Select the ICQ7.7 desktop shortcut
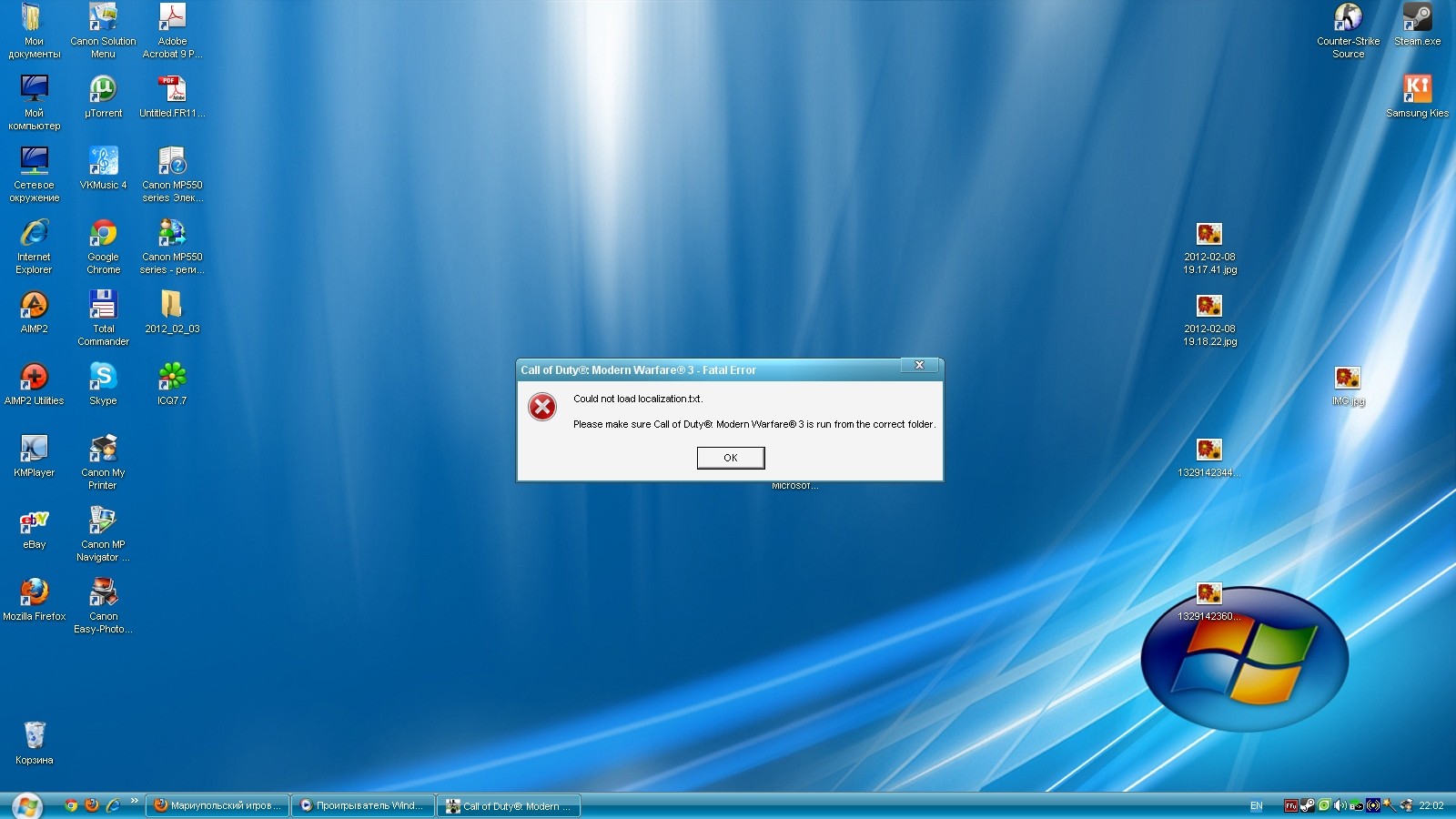 [172, 385]
